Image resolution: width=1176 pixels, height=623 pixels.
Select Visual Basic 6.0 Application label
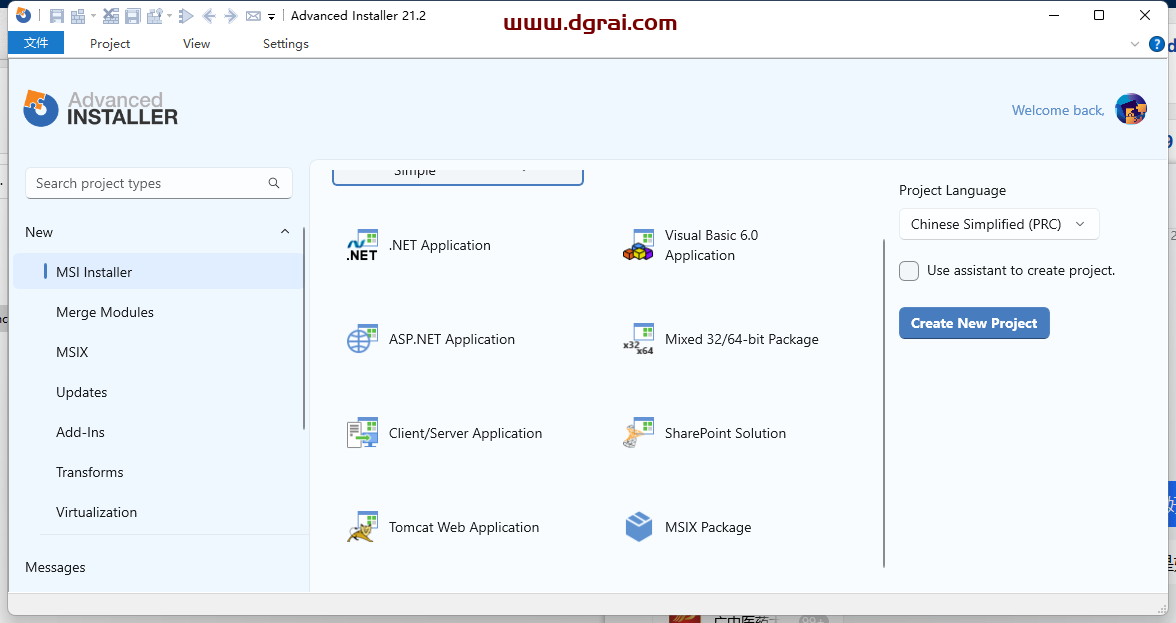click(711, 245)
